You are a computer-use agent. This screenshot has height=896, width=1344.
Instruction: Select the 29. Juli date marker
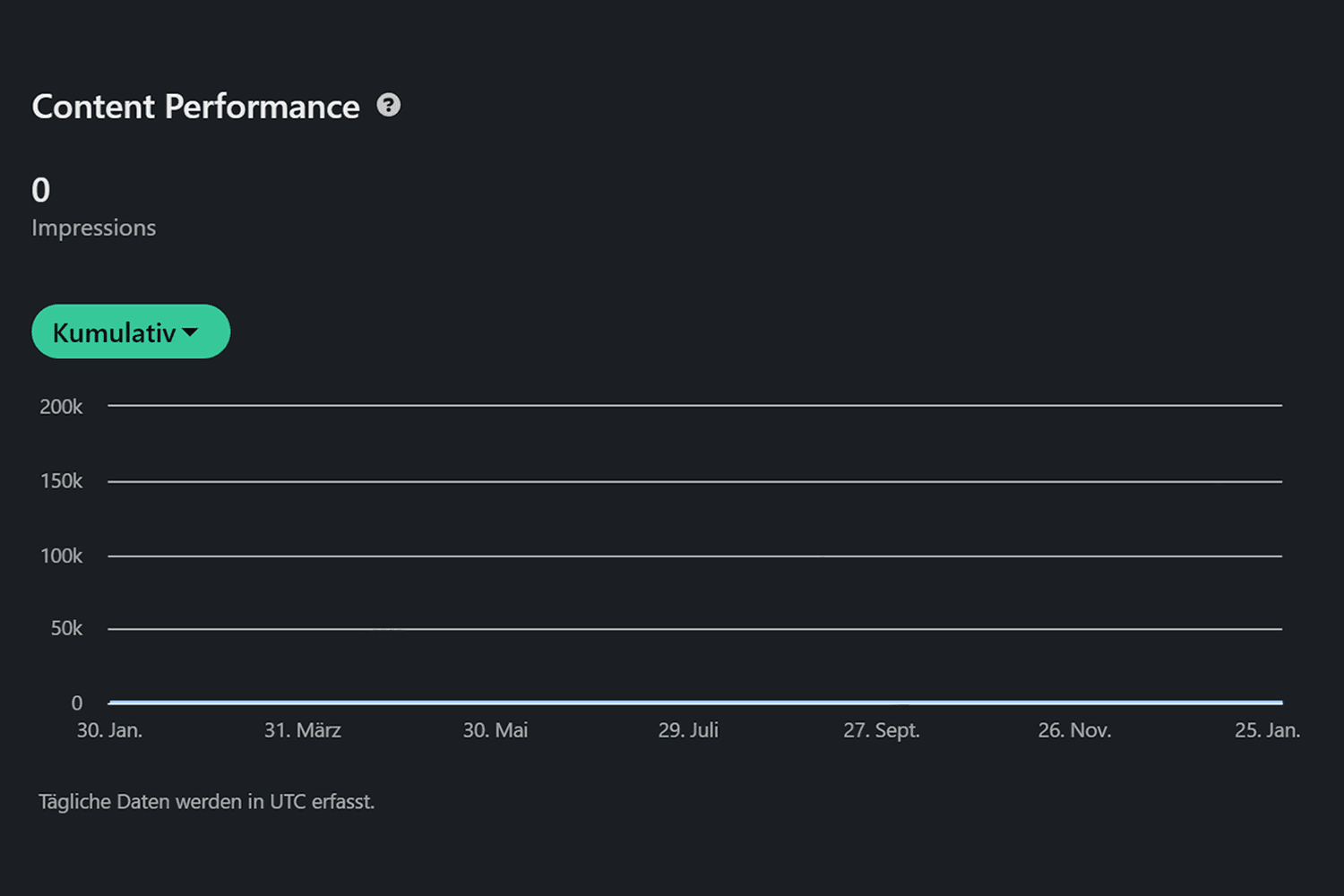[688, 730]
